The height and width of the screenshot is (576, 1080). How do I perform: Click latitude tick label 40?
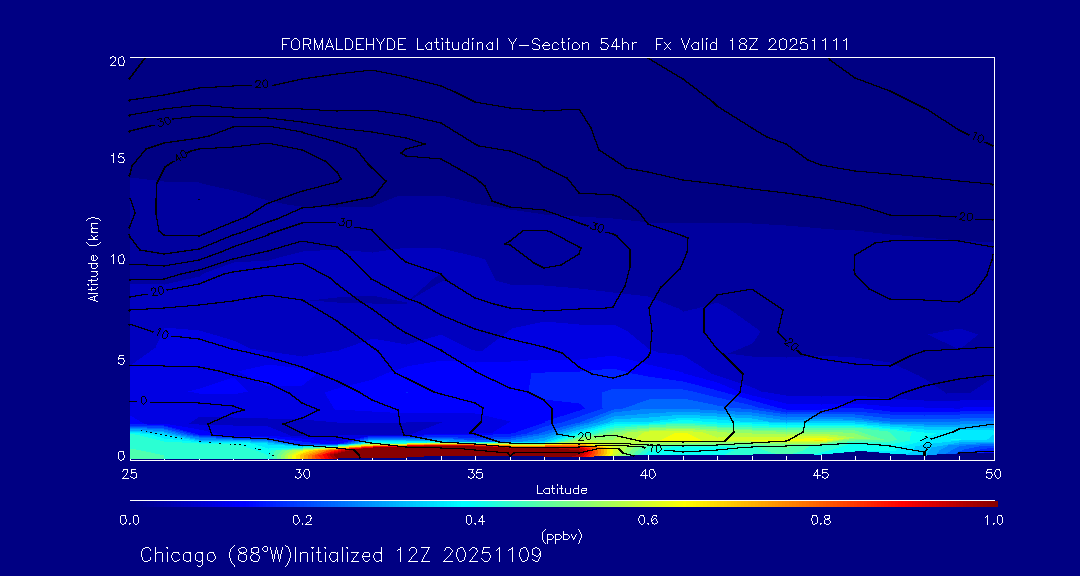[x=647, y=473]
